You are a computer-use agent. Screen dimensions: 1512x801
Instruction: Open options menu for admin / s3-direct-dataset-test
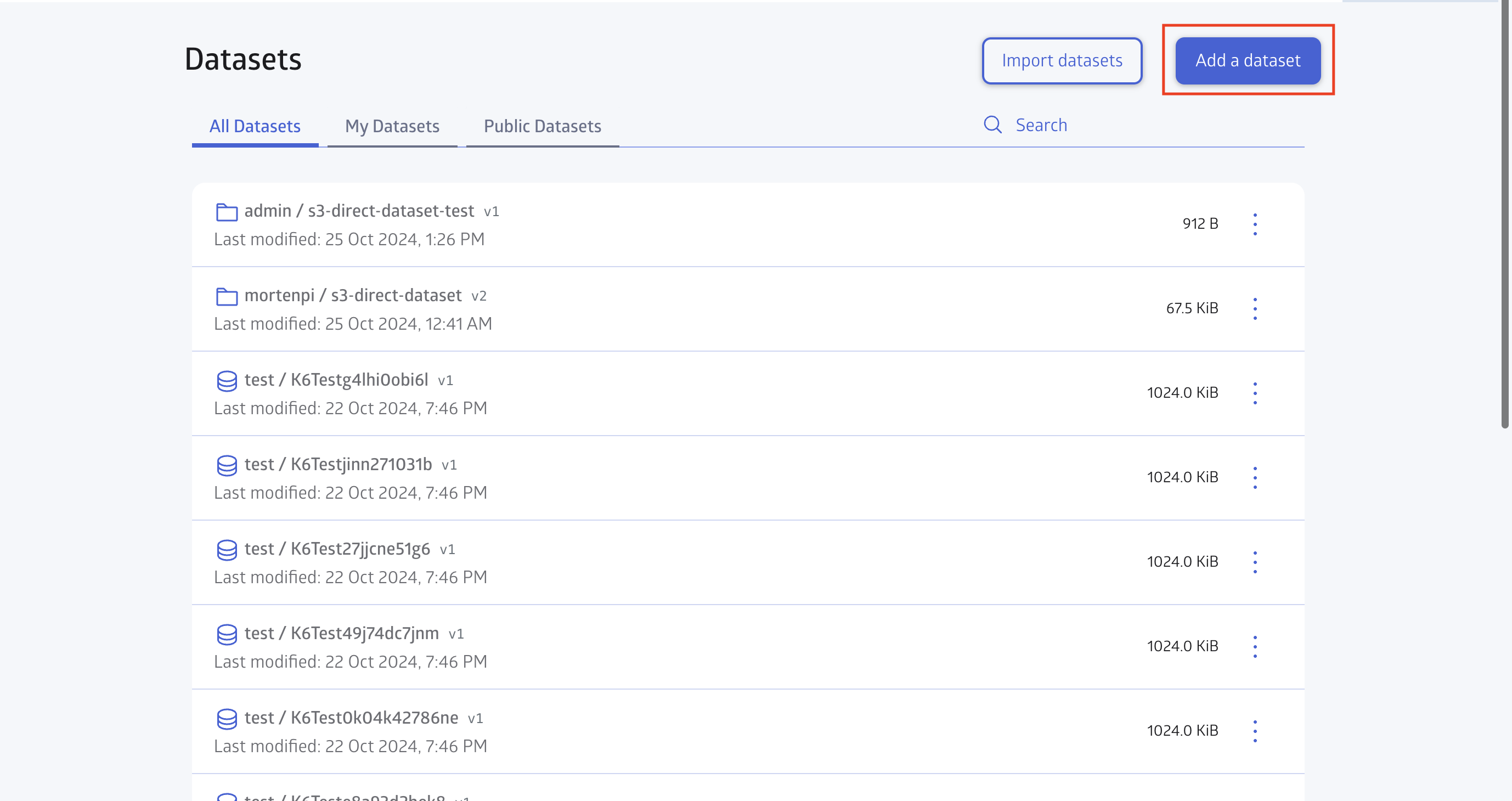tap(1255, 224)
